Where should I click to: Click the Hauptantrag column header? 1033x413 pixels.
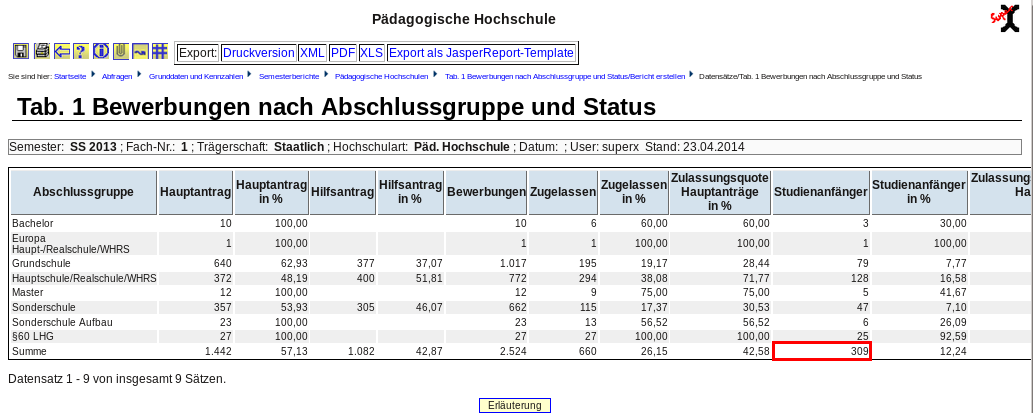[x=196, y=192]
